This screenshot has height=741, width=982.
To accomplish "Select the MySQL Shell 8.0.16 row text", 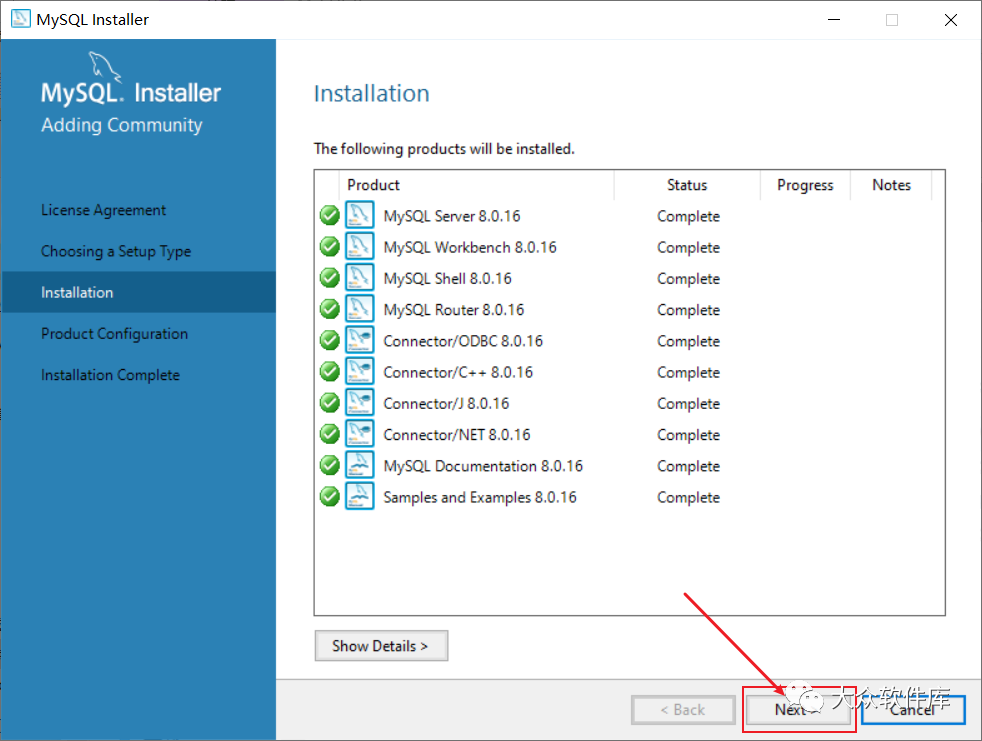I will pyautogui.click(x=447, y=279).
